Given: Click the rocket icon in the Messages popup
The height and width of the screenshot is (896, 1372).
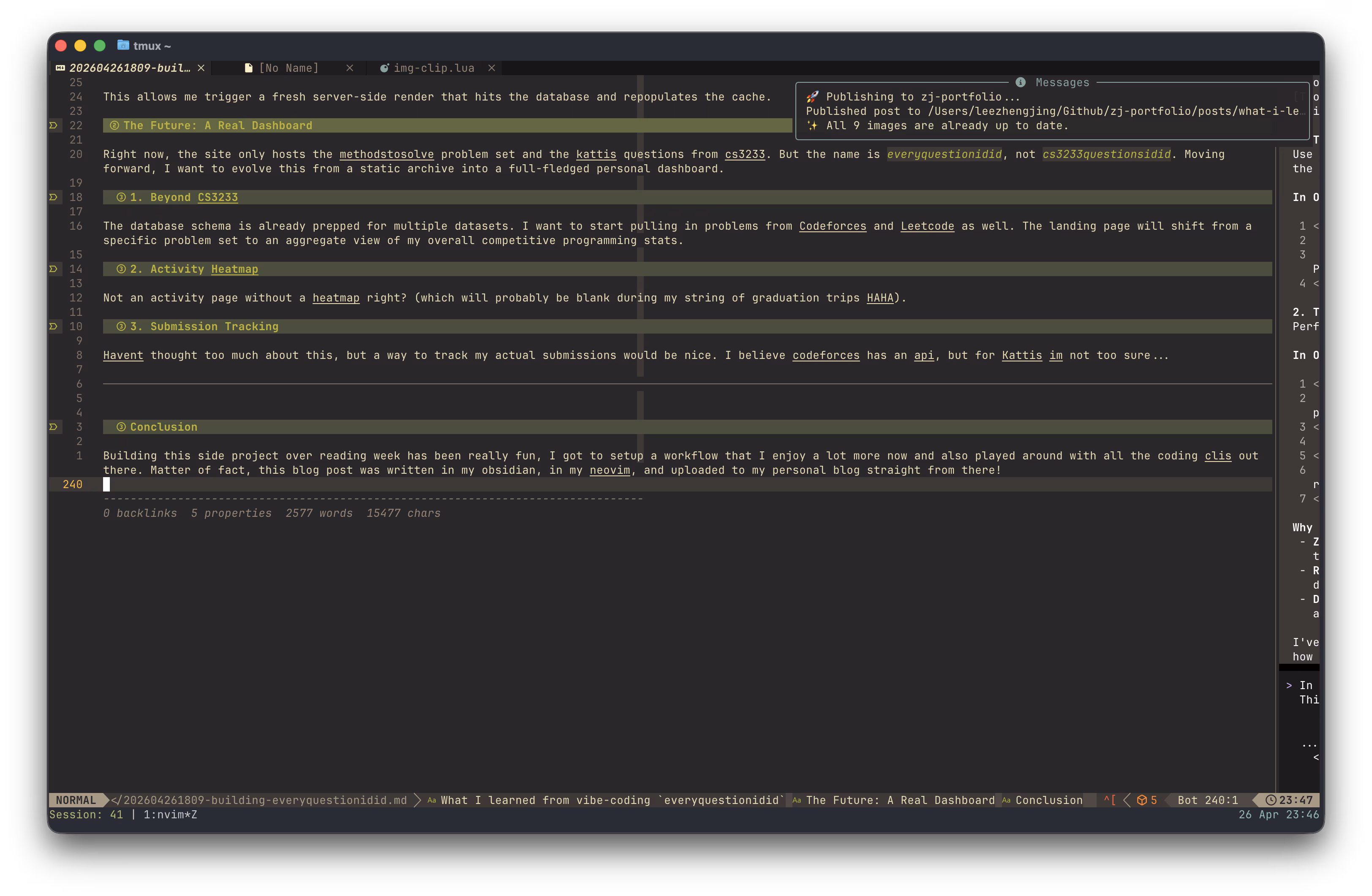Looking at the screenshot, I should [x=814, y=97].
